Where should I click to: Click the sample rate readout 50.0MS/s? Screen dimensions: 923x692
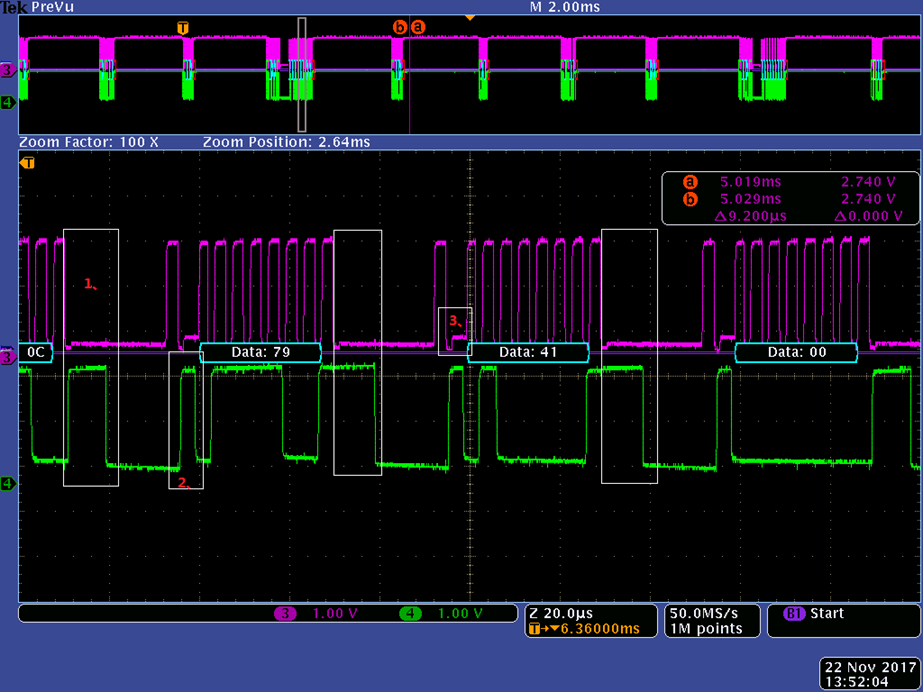703,613
